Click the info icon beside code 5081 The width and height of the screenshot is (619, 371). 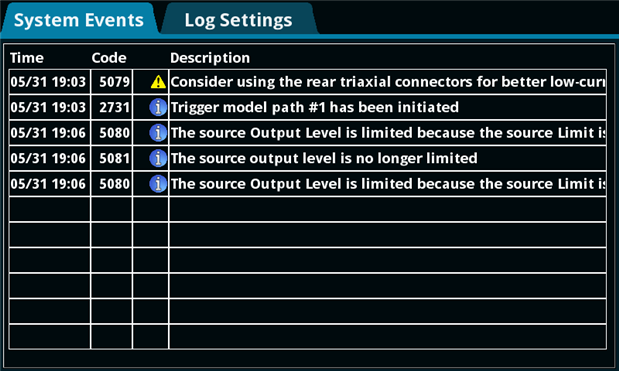pos(158,158)
